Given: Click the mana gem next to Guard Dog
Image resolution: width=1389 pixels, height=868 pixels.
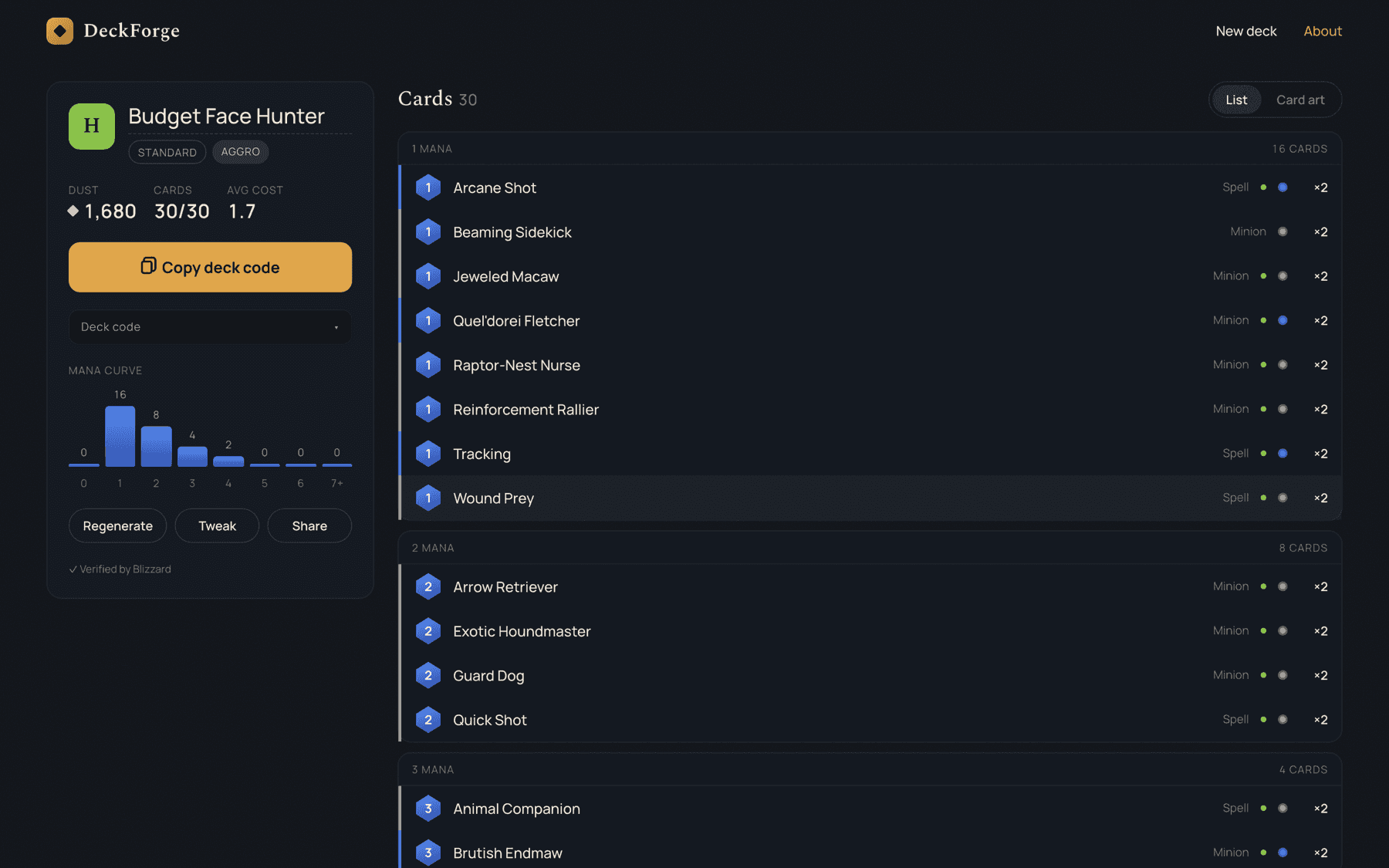Looking at the screenshot, I should [x=428, y=676].
